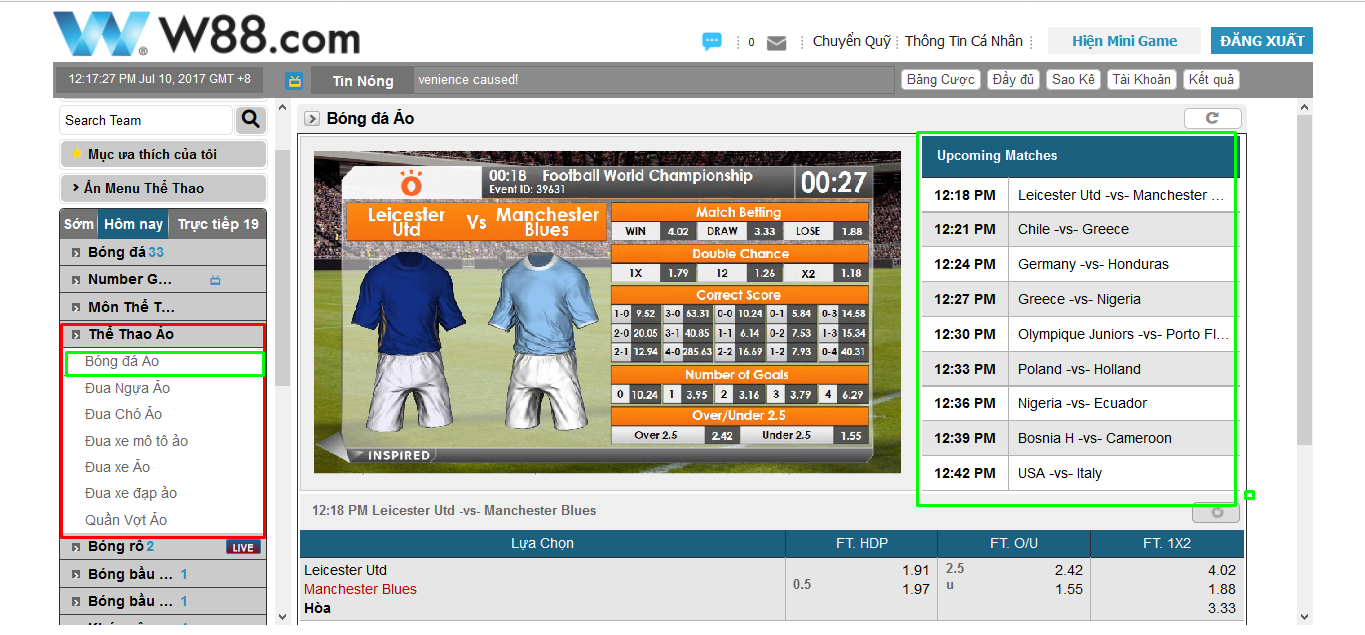The width and height of the screenshot is (1365, 635).
Task: Open the Tài Khoản button
Action: pyautogui.click(x=1142, y=80)
